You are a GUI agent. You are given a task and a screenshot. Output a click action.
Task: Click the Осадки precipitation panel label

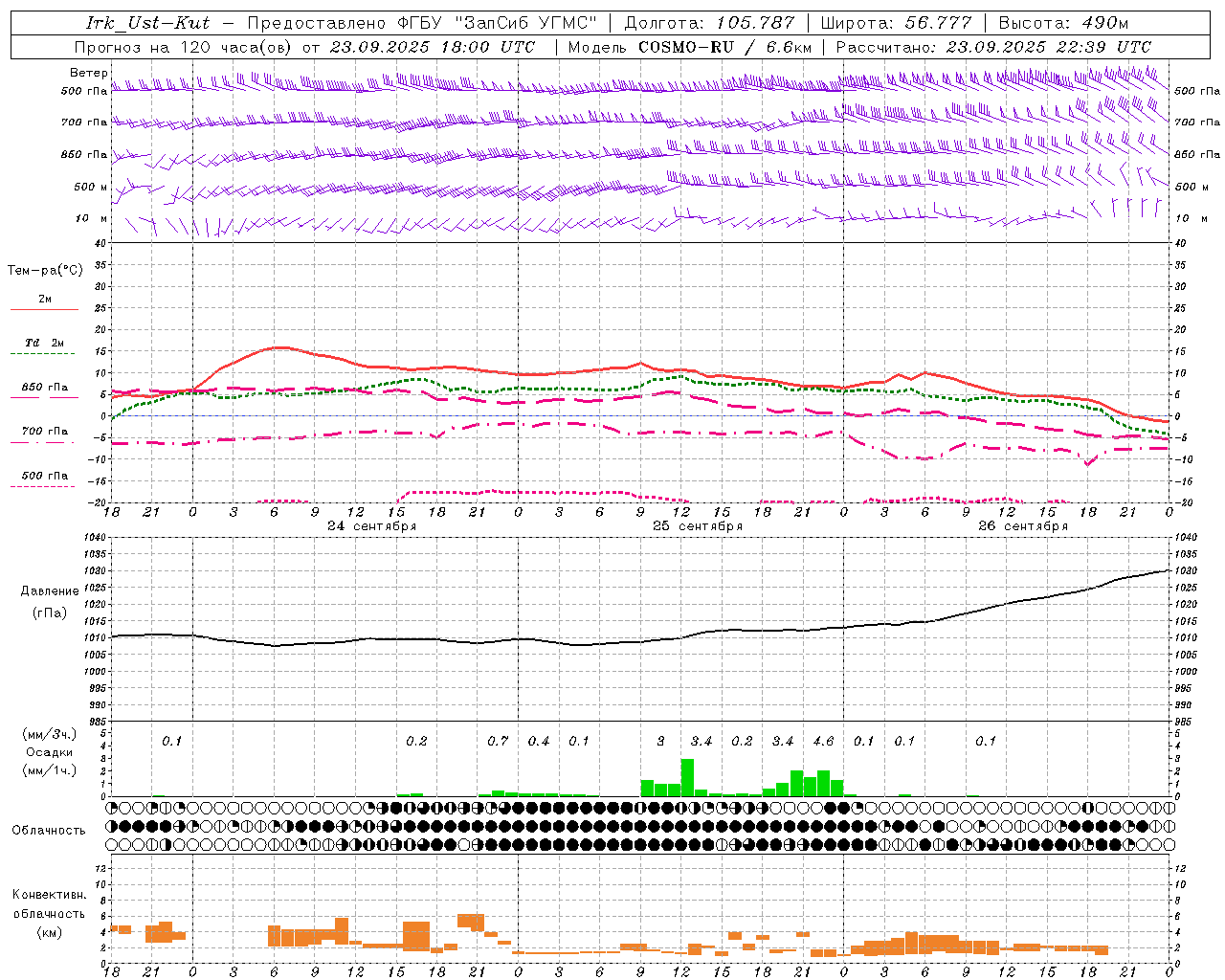tap(49, 752)
